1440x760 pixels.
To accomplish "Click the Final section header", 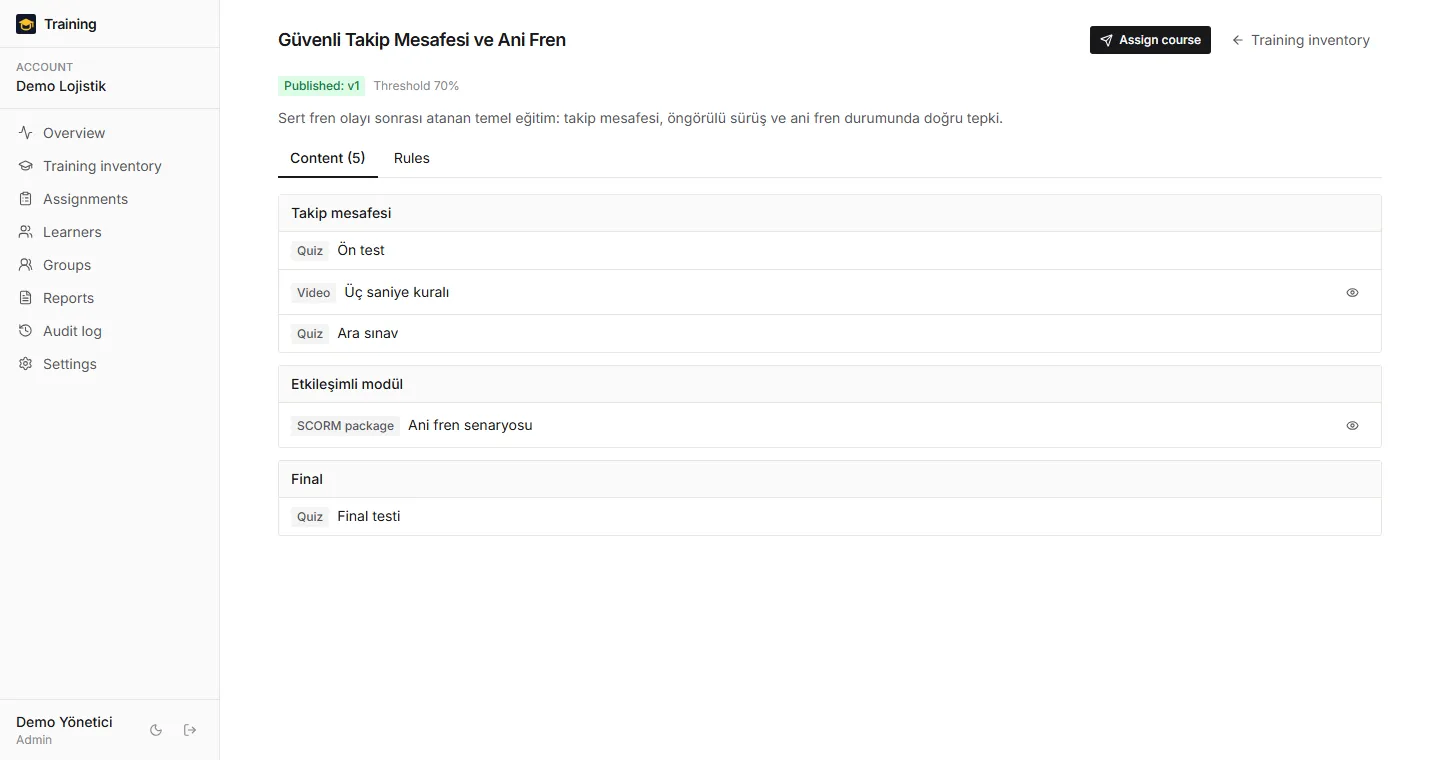I will click(x=830, y=479).
